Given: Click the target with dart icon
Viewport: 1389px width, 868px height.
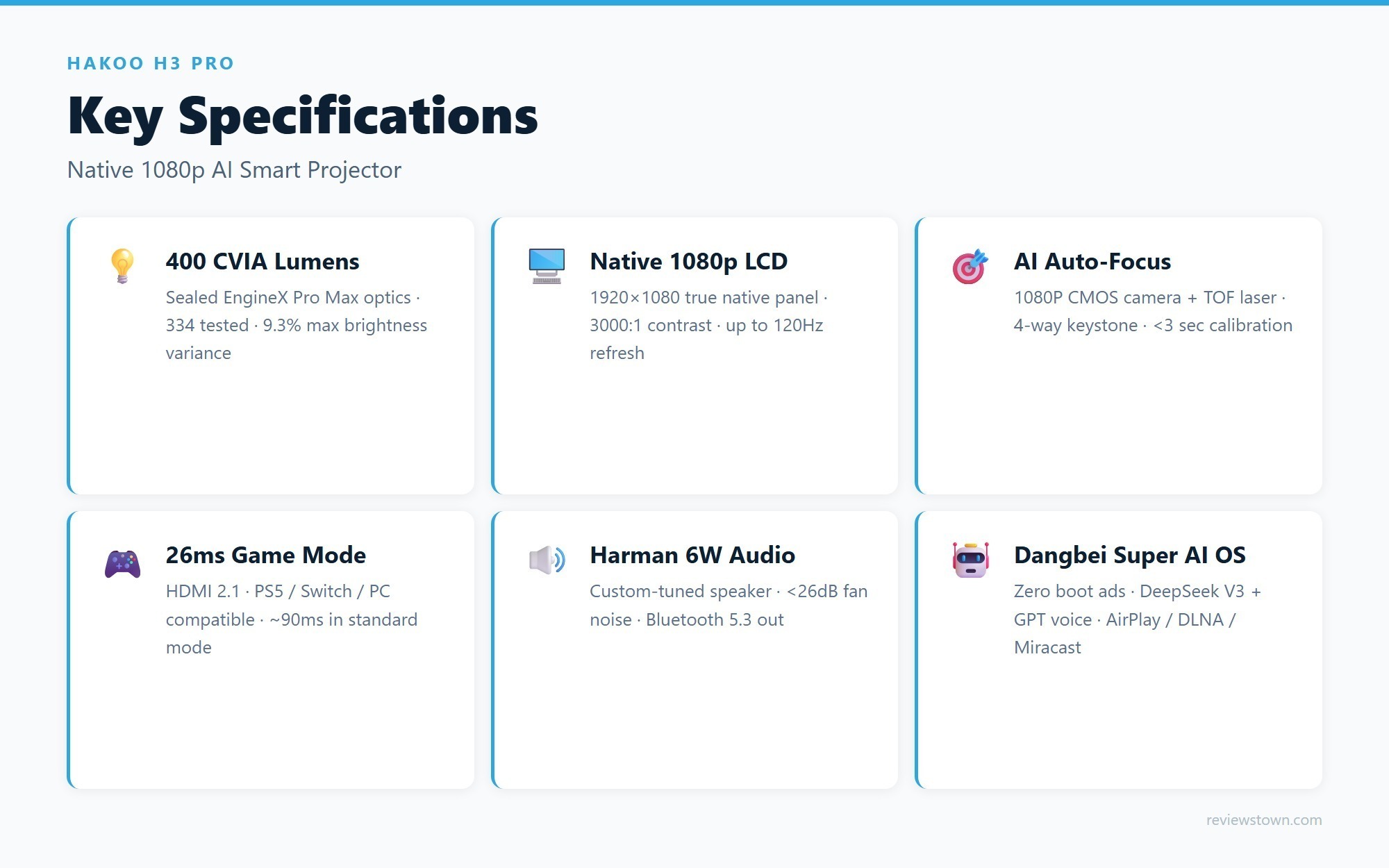Looking at the screenshot, I should [970, 266].
